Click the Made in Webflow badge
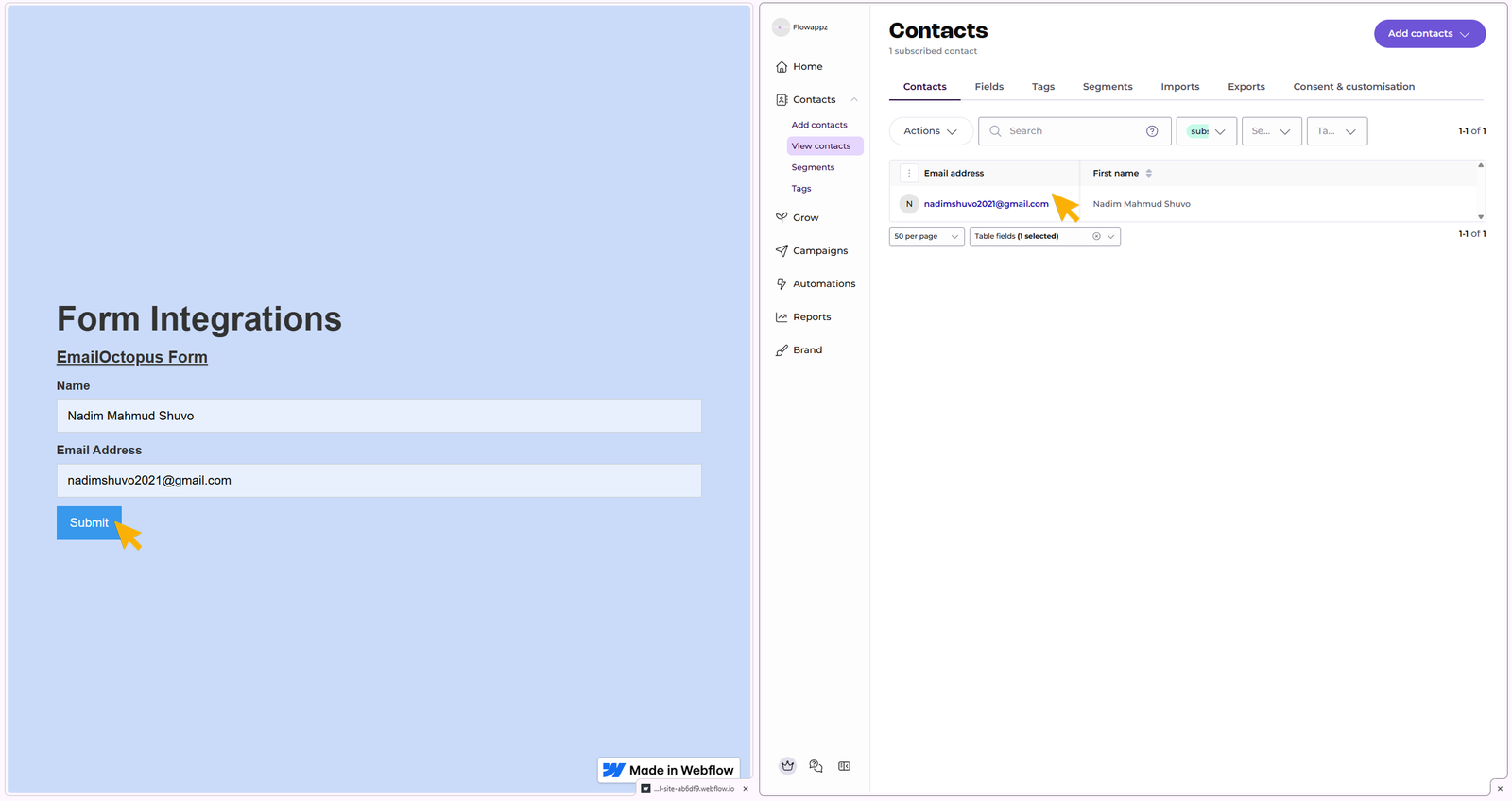 669,771
